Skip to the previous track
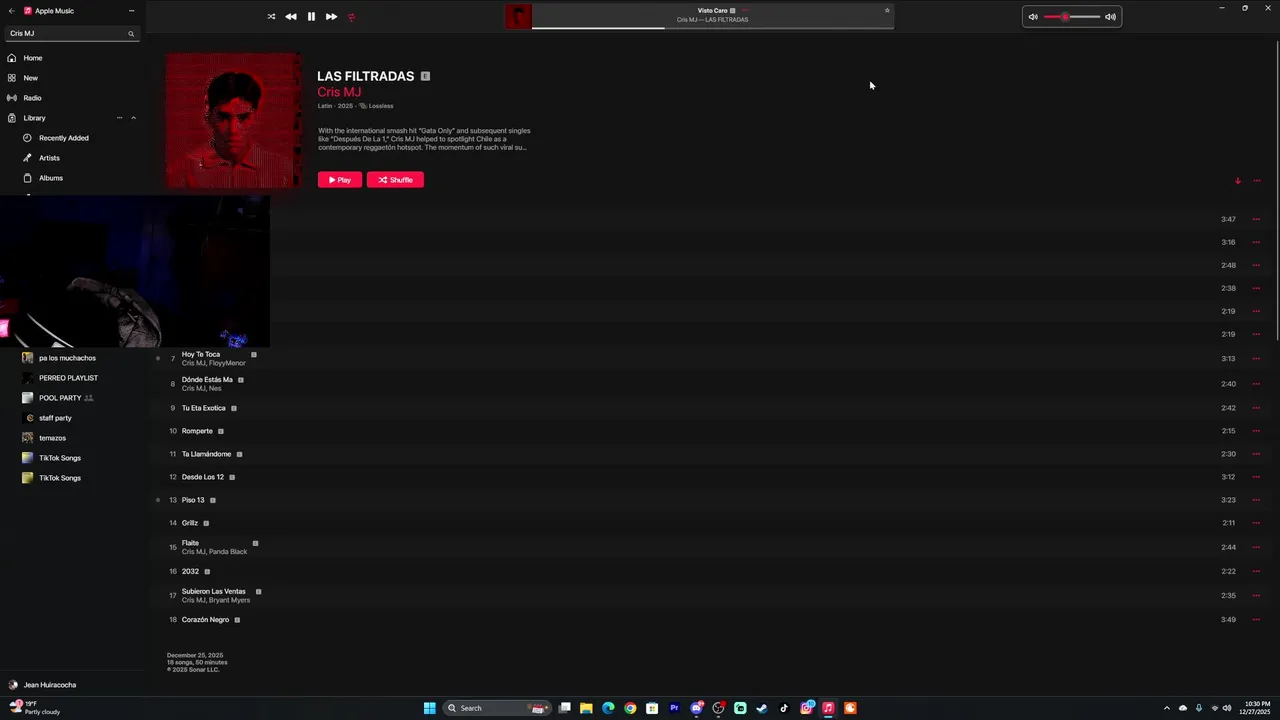 290,17
